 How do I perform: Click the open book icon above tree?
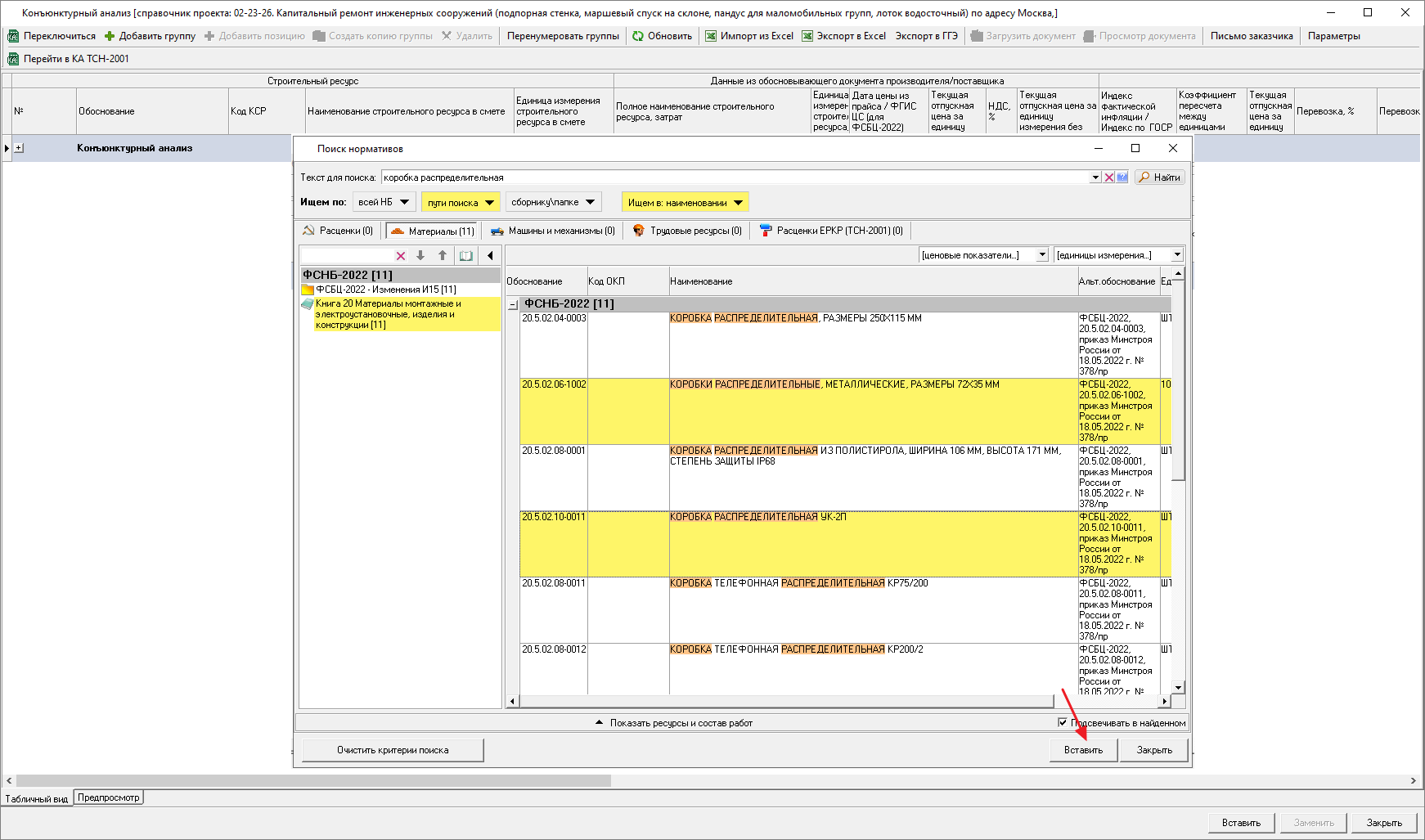[x=465, y=256]
